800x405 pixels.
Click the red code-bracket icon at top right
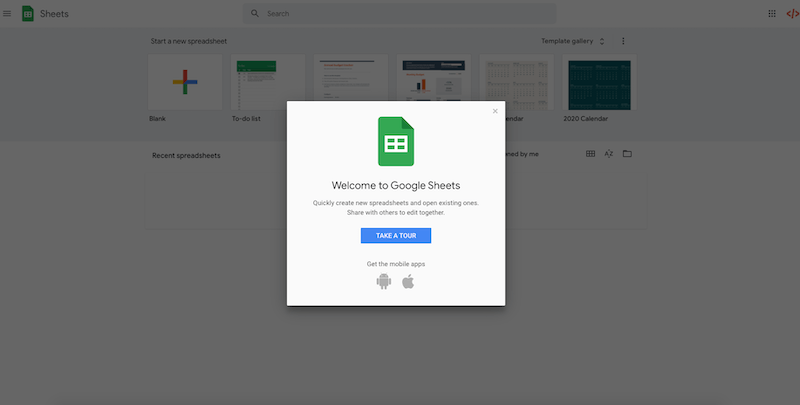pyautogui.click(x=791, y=13)
